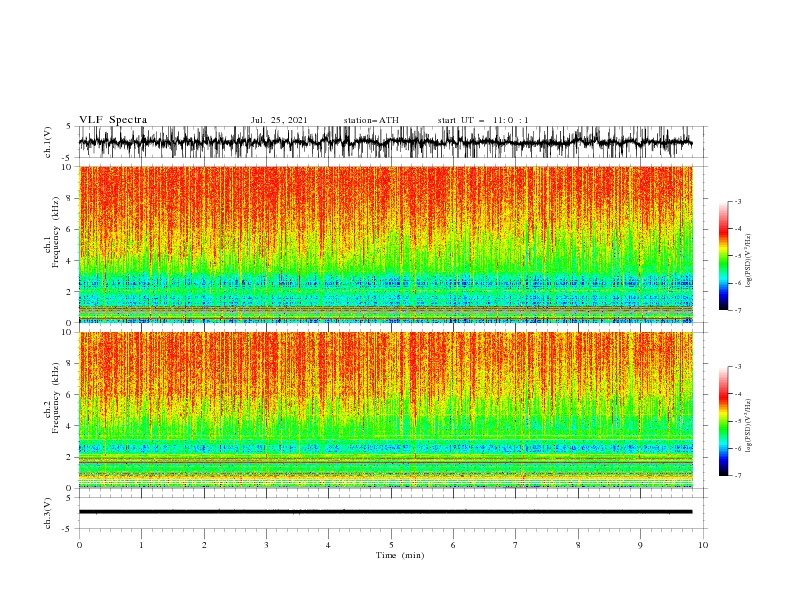Click the "-3" label on ch.1 color bar
Screen dimensions: 792x612
[x=737, y=201]
